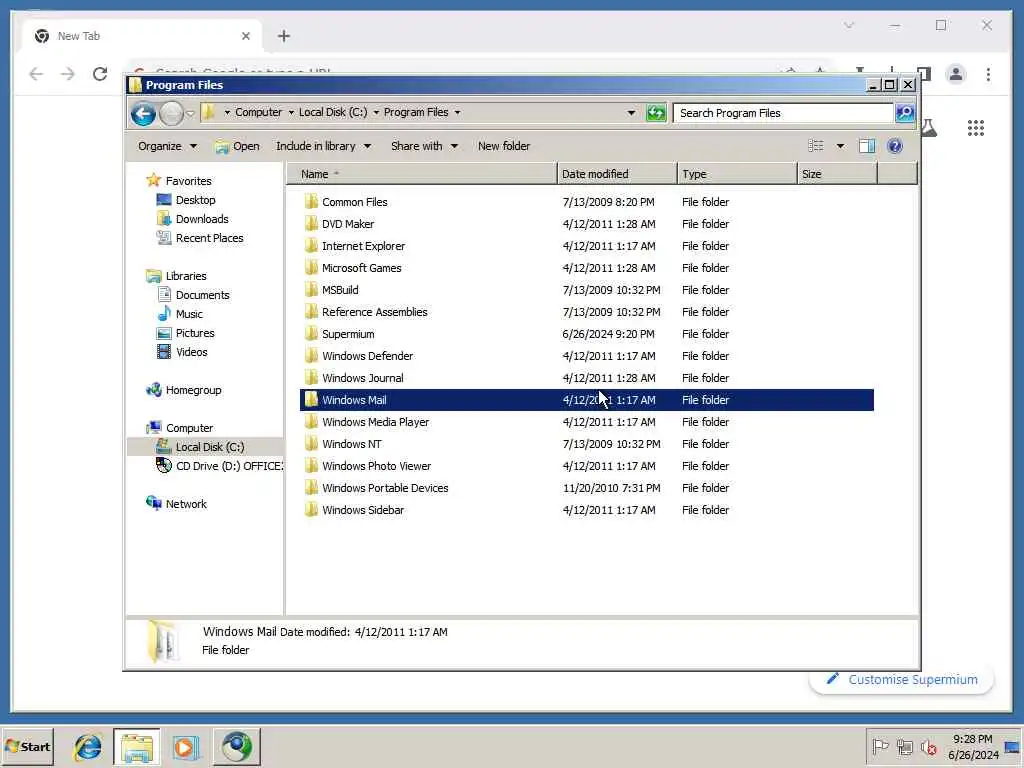Open the view options dropdown arrow
The image size is (1024, 768).
click(840, 146)
